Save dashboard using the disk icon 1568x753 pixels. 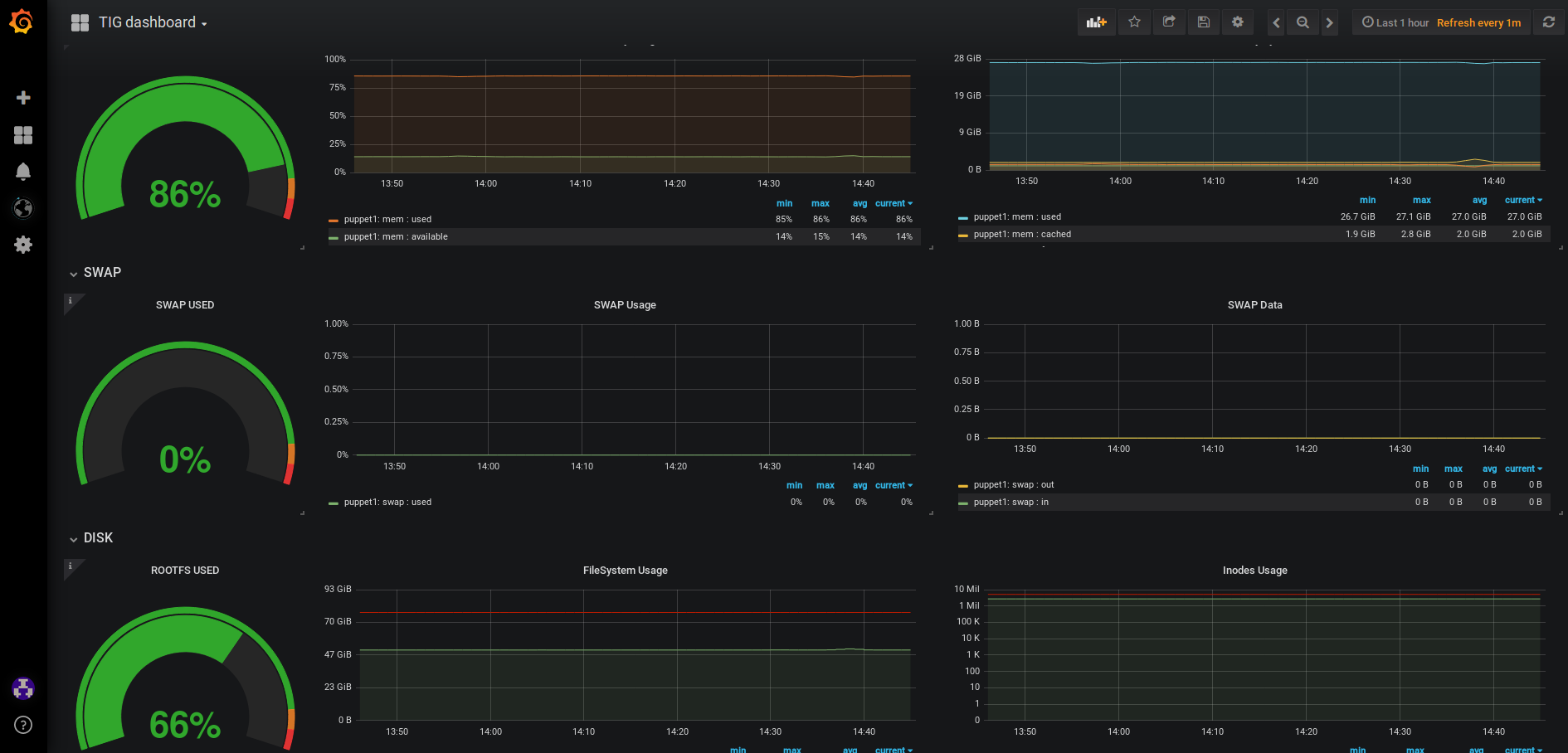[1203, 22]
